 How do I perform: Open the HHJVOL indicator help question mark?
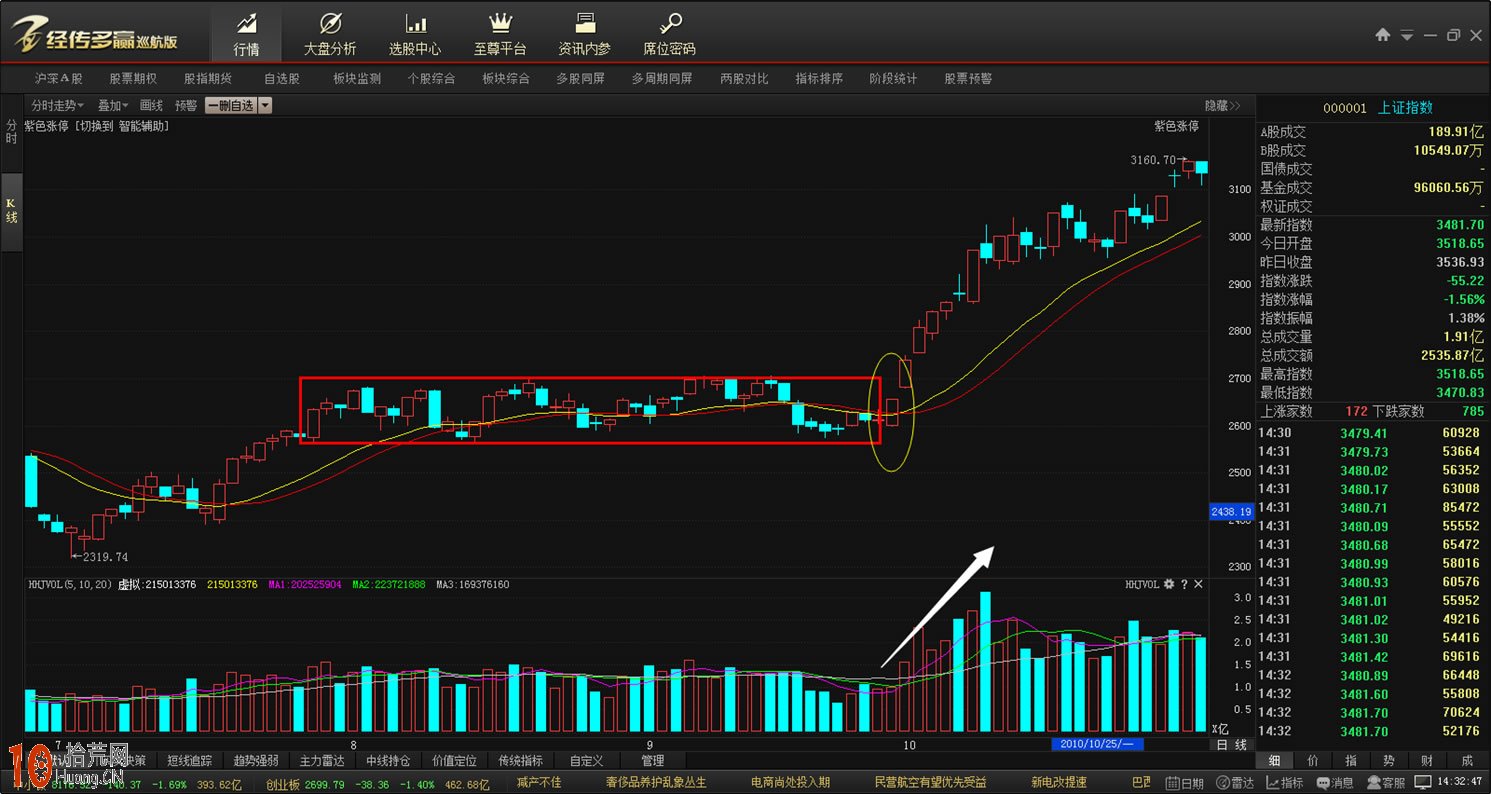pyautogui.click(x=1184, y=584)
